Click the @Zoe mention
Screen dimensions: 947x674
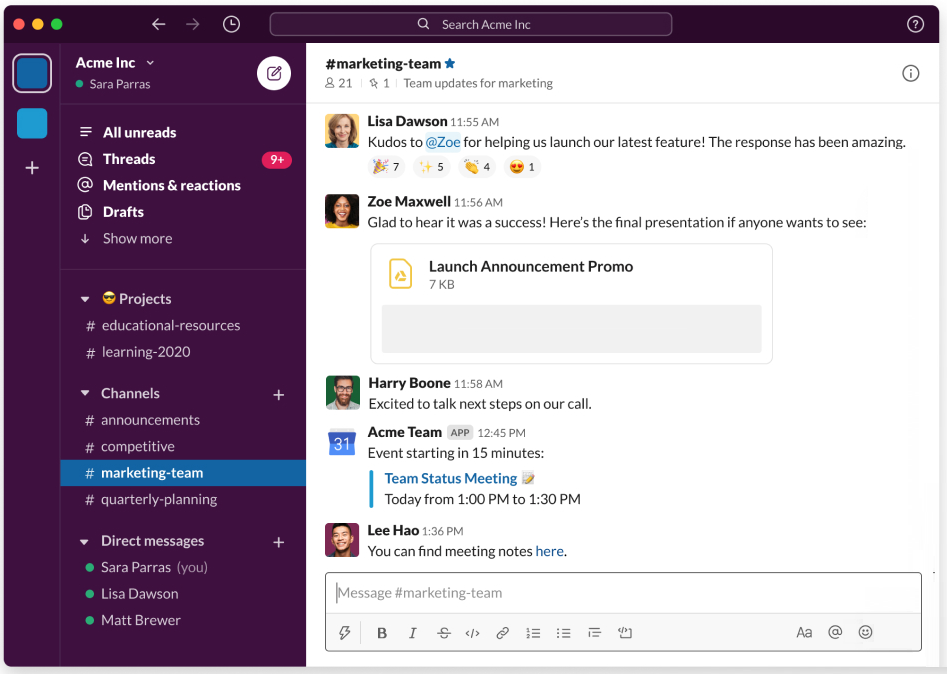pyautogui.click(x=443, y=142)
